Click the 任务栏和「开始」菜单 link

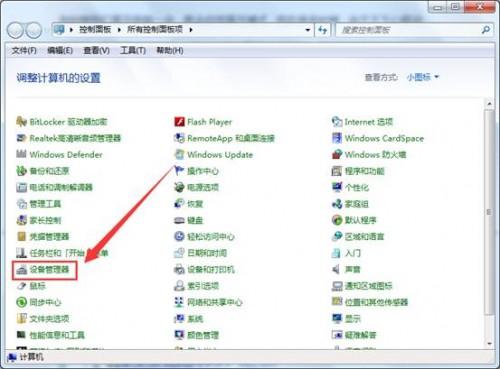coord(69,253)
